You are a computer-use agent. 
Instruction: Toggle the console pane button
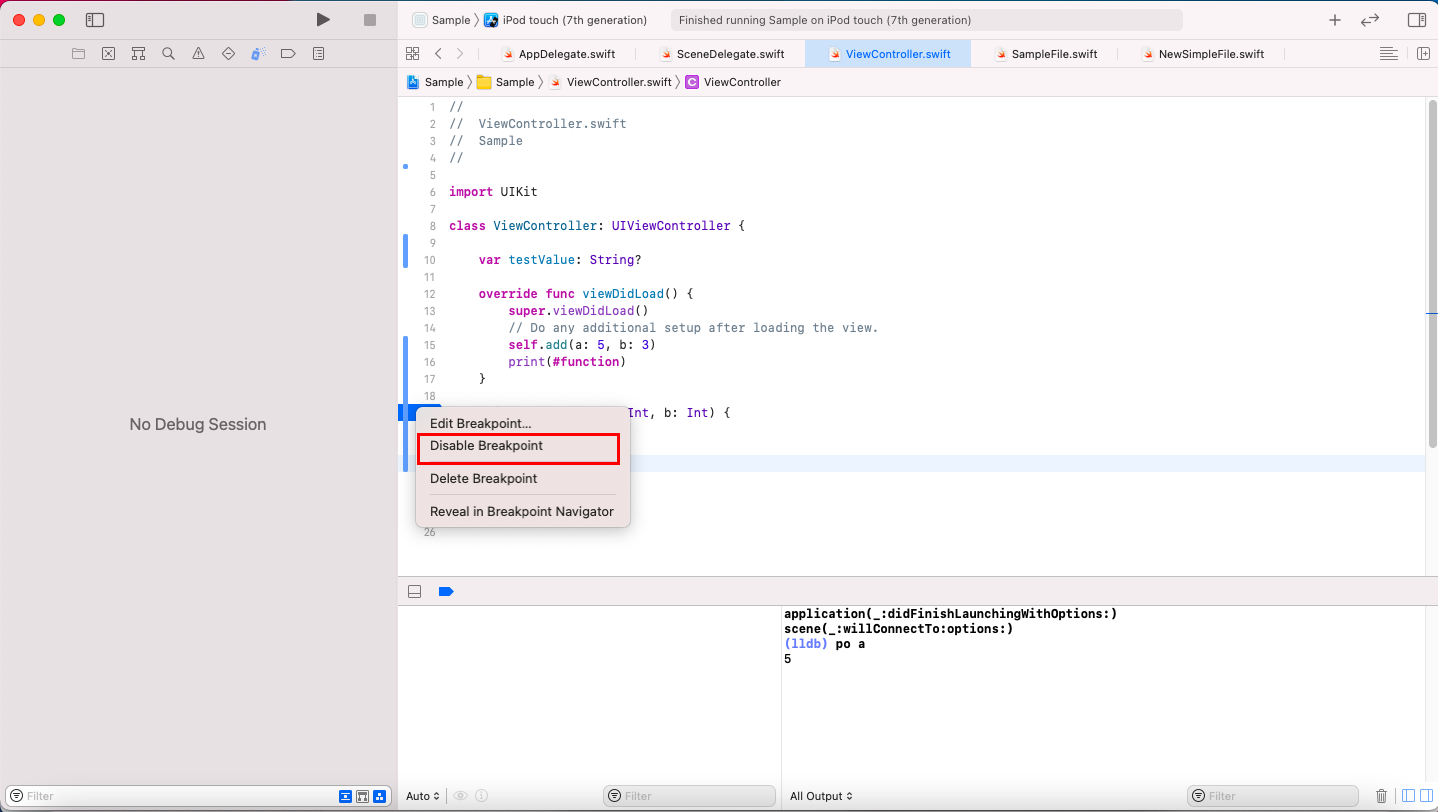[x=1425, y=796]
